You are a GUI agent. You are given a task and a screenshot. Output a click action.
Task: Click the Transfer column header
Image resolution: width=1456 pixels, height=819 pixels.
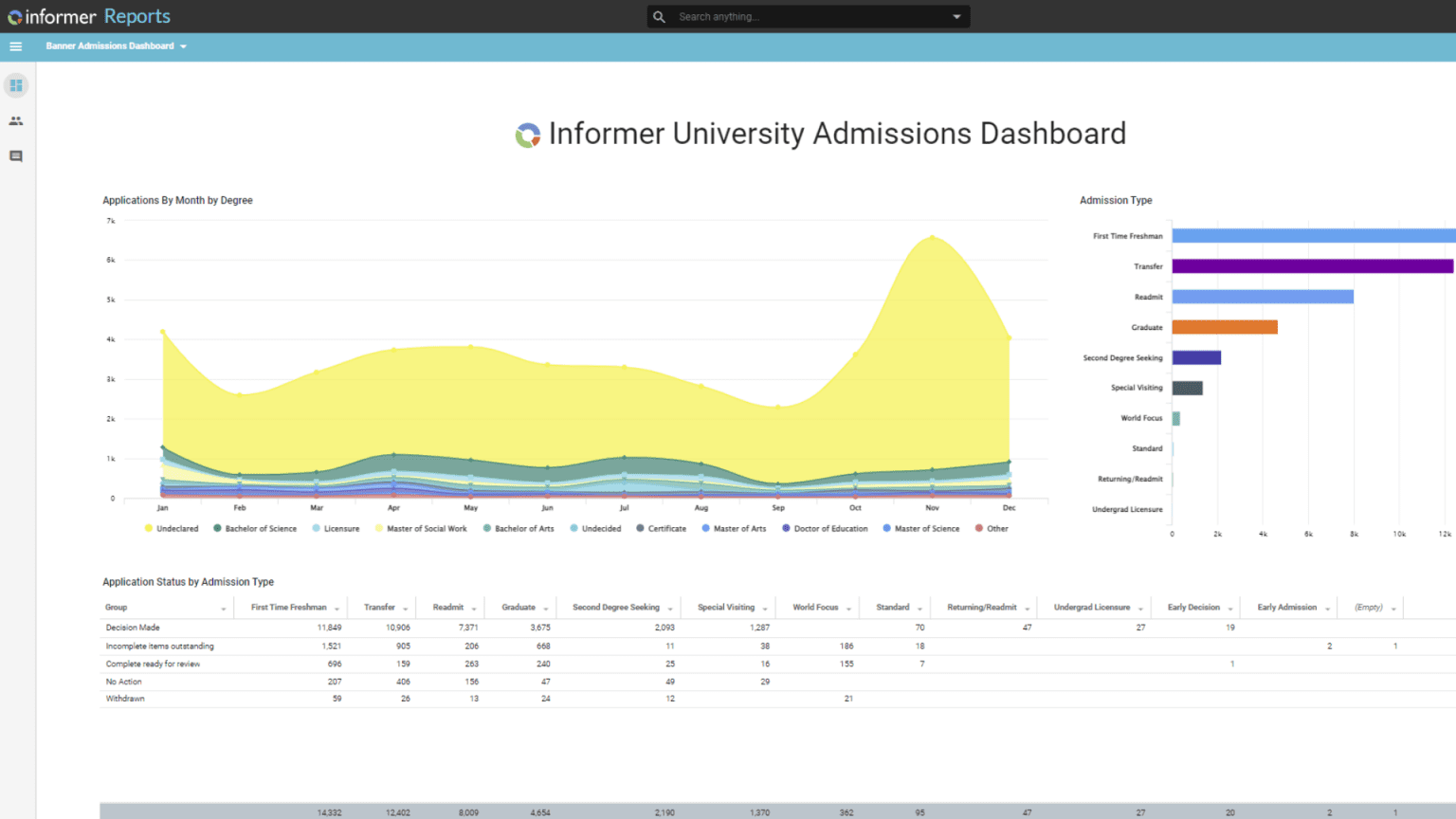coord(379,608)
